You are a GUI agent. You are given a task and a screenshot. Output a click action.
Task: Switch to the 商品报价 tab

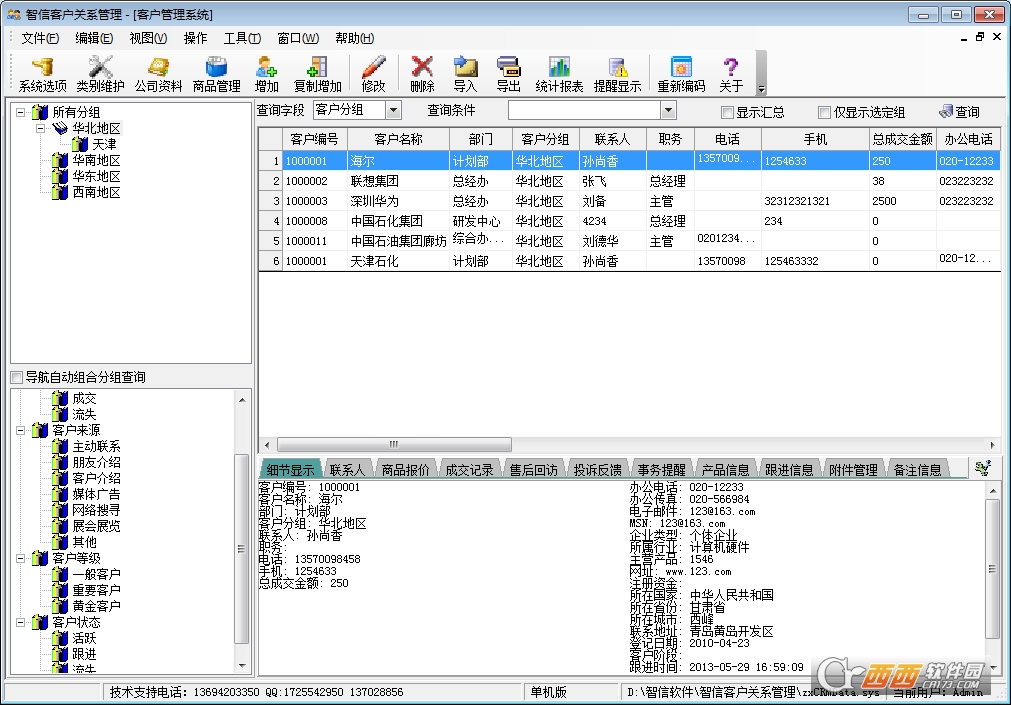[x=405, y=470]
